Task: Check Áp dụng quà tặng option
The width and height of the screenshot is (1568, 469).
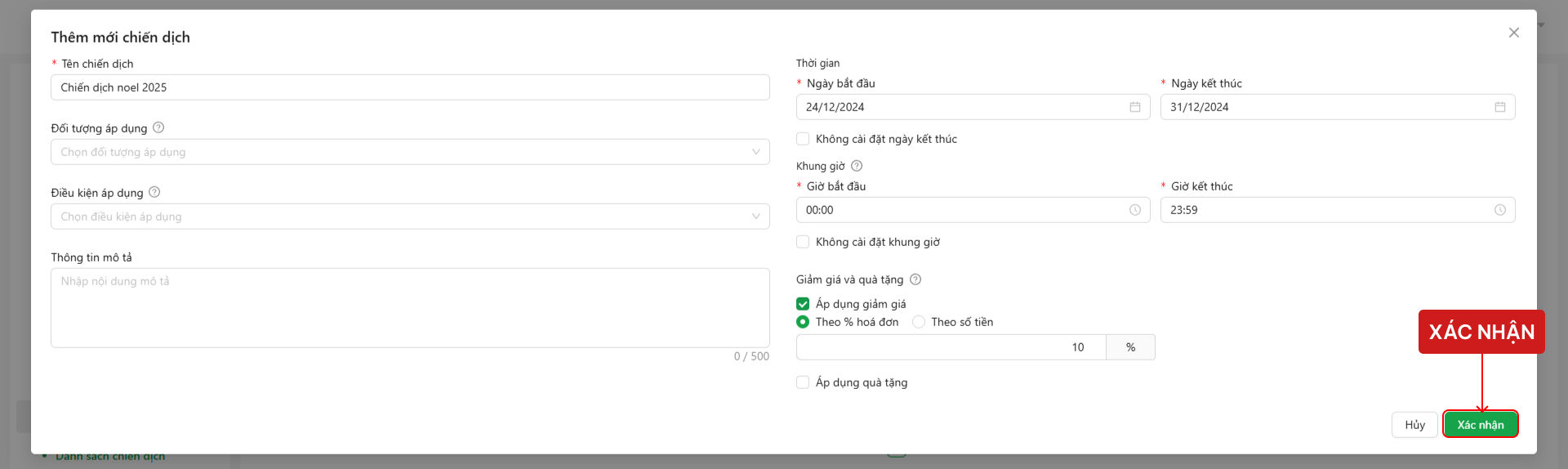Action: tap(803, 382)
